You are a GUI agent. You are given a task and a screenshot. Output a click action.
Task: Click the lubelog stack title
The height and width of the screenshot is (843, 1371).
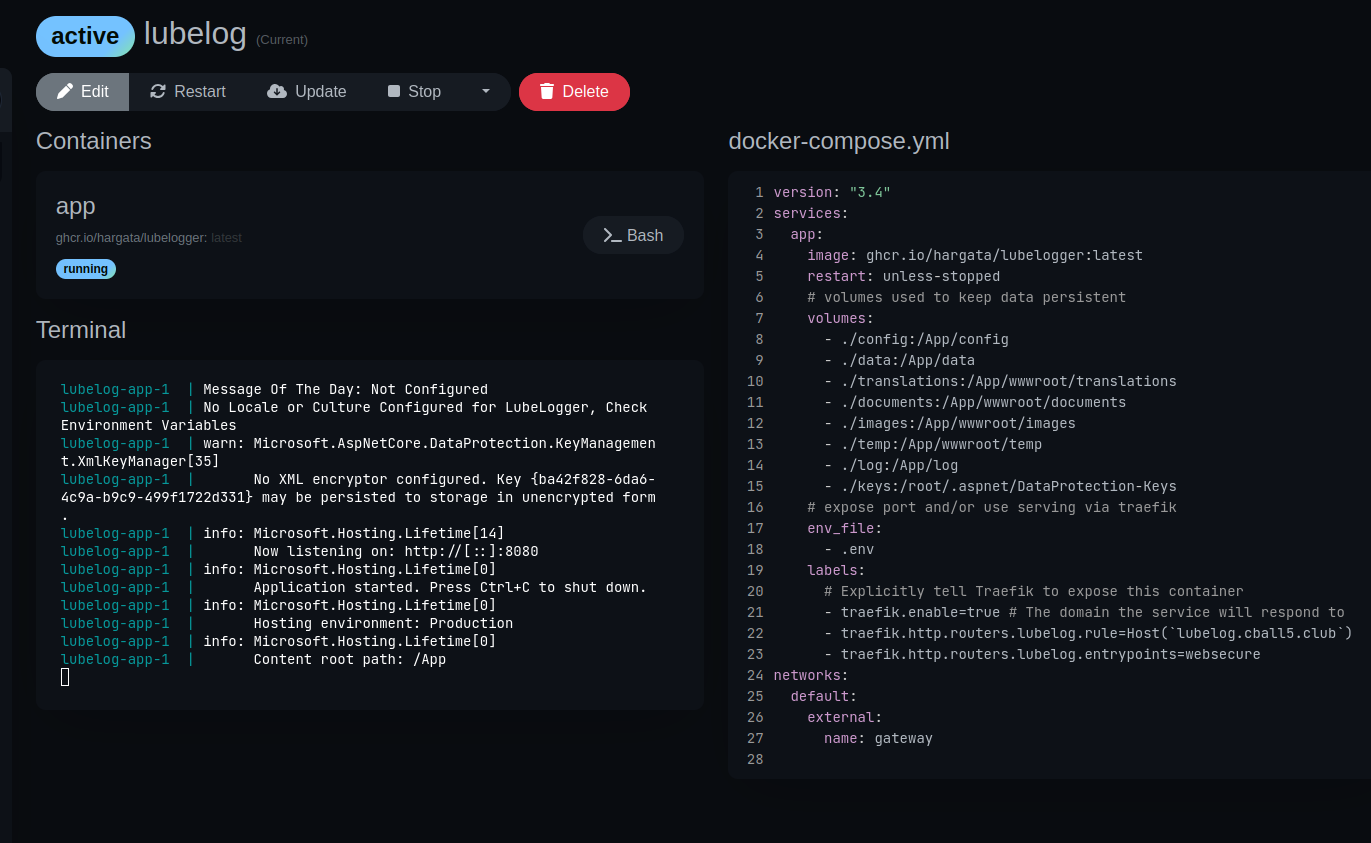pos(195,34)
